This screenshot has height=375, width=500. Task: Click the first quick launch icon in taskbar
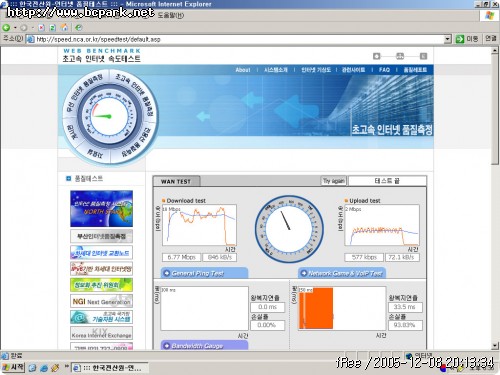(x=32, y=368)
